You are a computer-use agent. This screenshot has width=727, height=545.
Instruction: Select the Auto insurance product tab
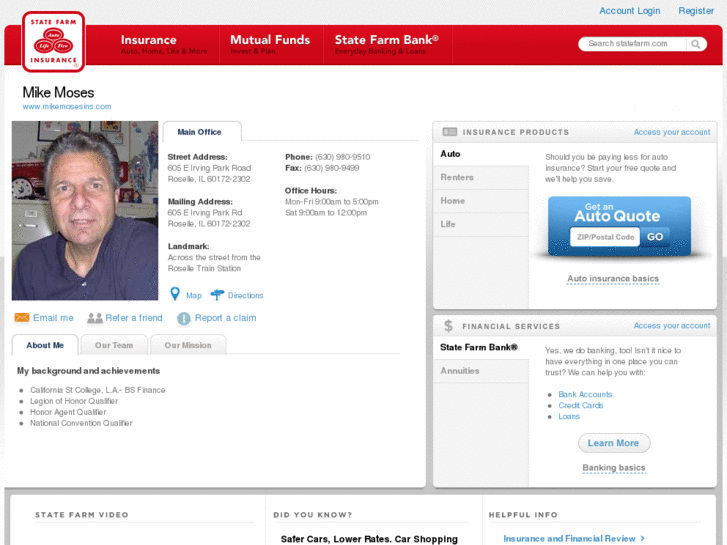tap(481, 154)
